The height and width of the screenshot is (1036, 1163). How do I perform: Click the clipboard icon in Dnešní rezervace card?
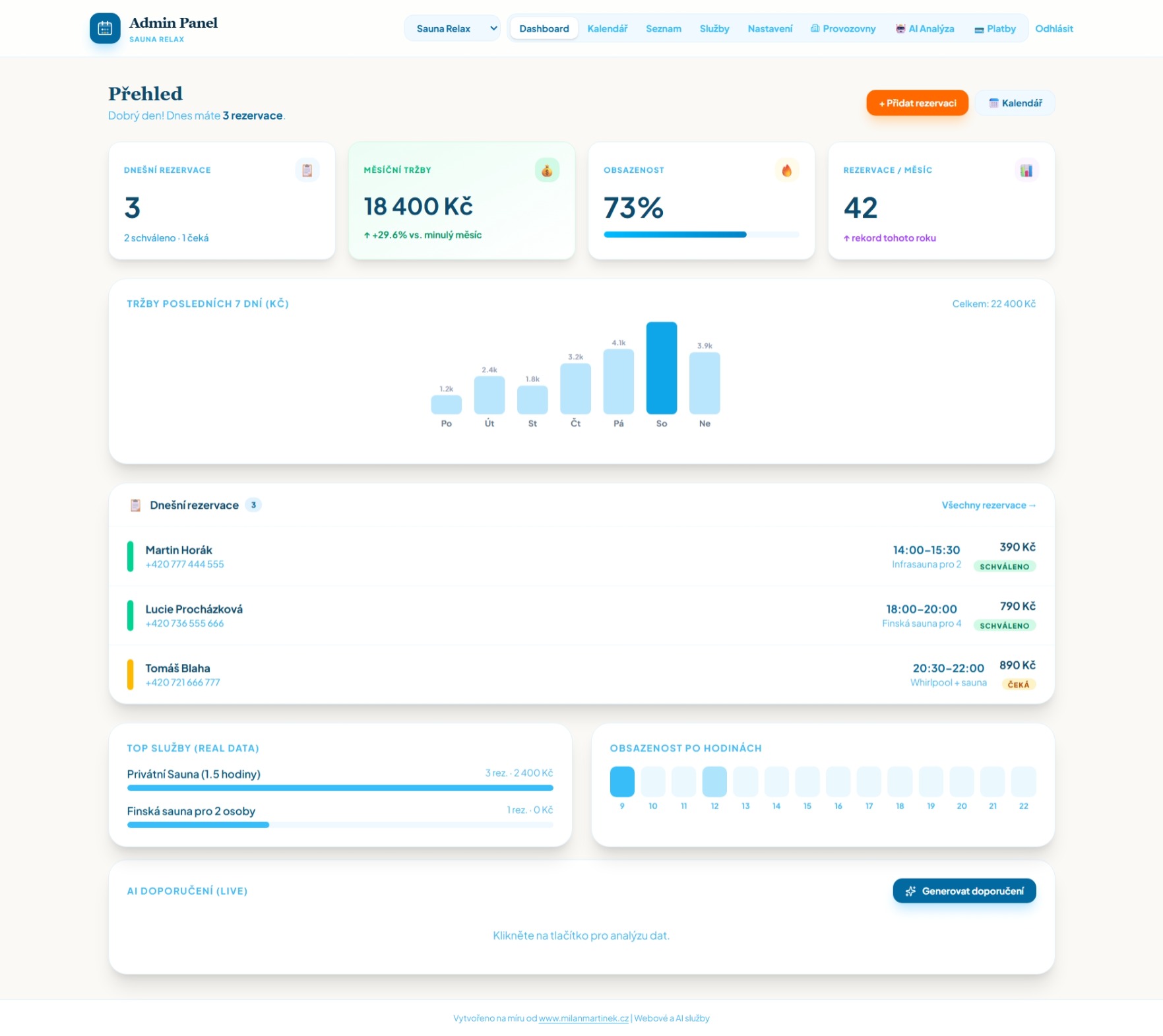[x=307, y=170]
